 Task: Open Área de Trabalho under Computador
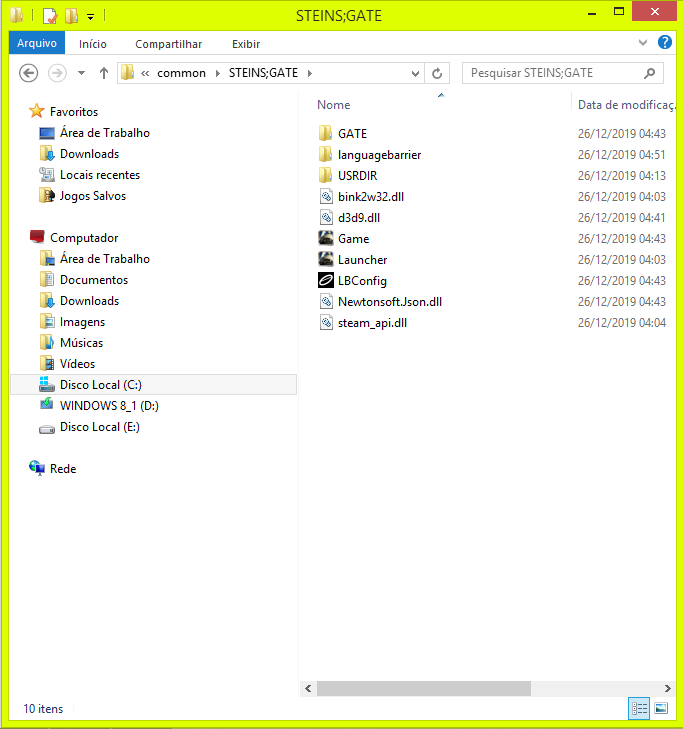105,258
